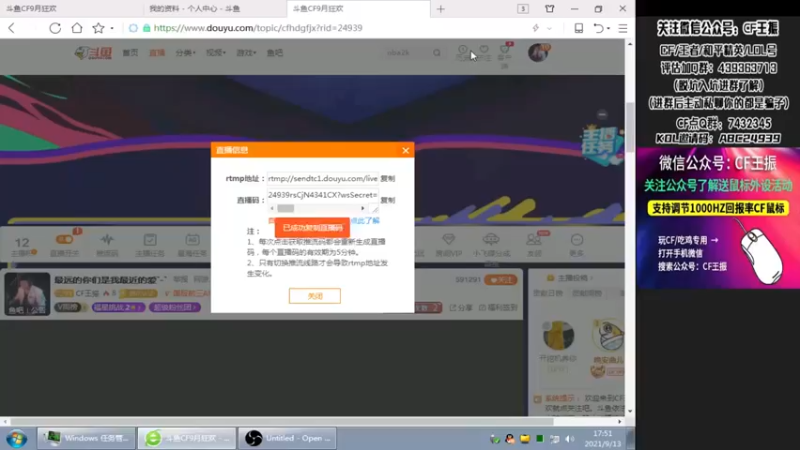Click the Douyu logo in the site header

click(x=93, y=53)
